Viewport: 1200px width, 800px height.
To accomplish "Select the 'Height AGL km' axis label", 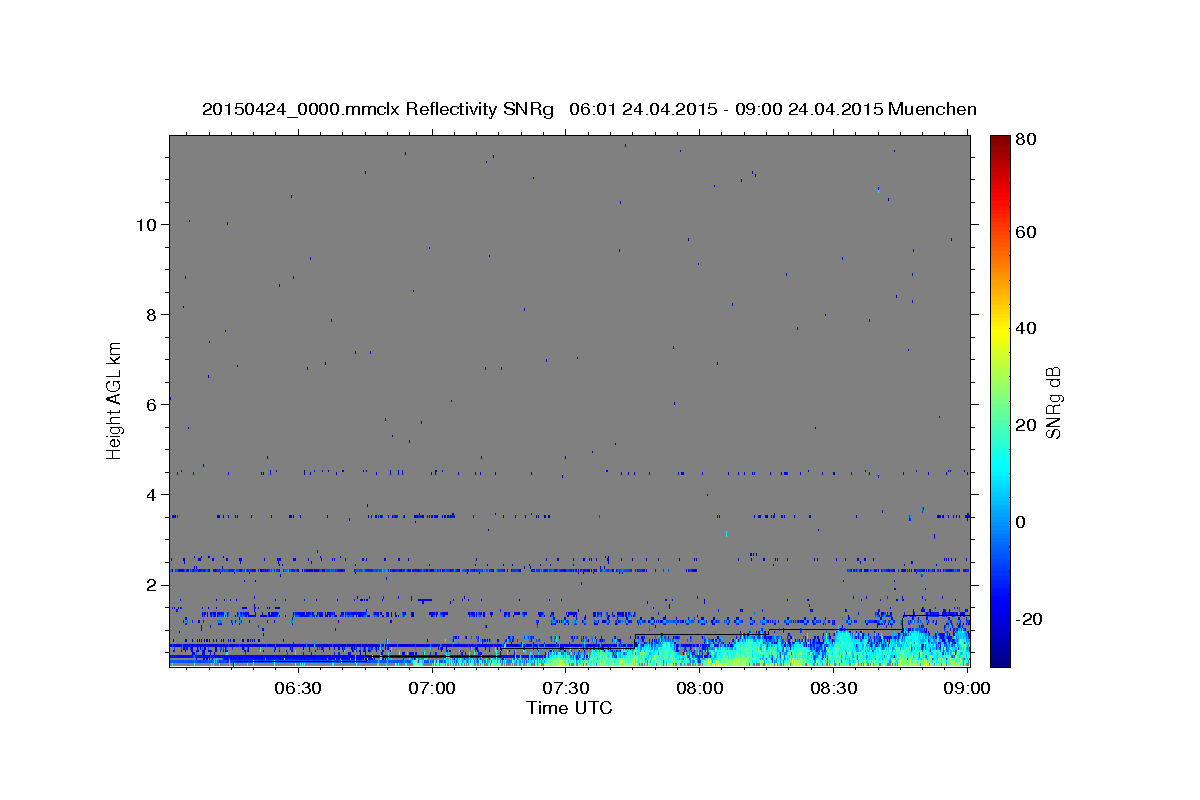I will click(115, 399).
